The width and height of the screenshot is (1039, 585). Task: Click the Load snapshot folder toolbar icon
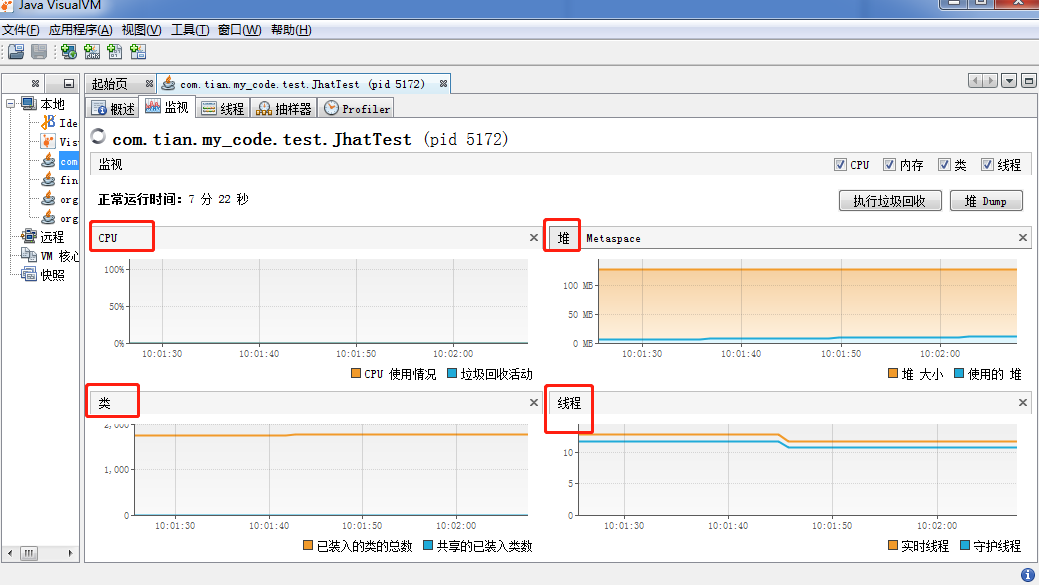(17, 52)
